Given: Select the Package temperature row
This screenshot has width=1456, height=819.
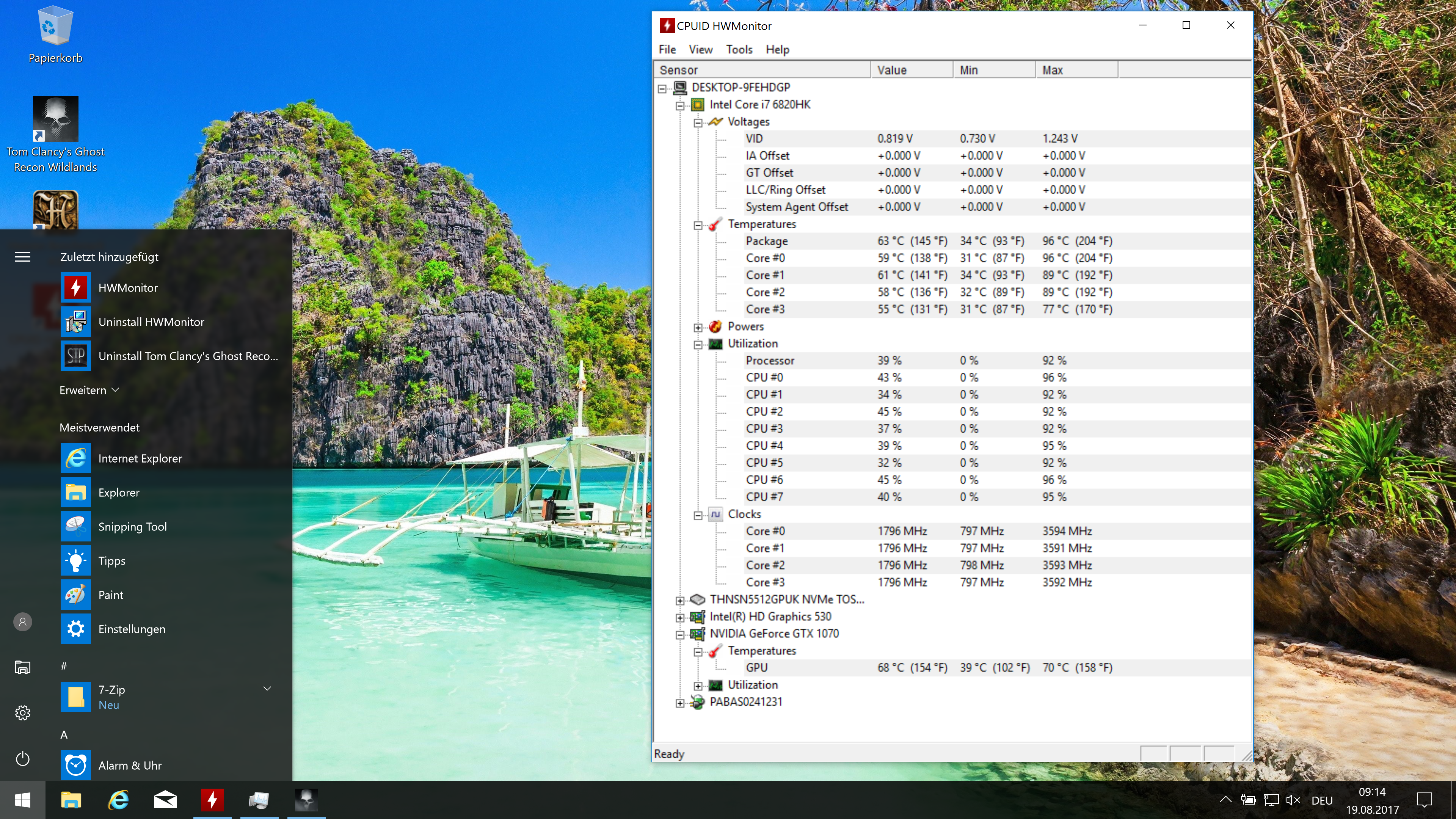Looking at the screenshot, I should tap(952, 241).
